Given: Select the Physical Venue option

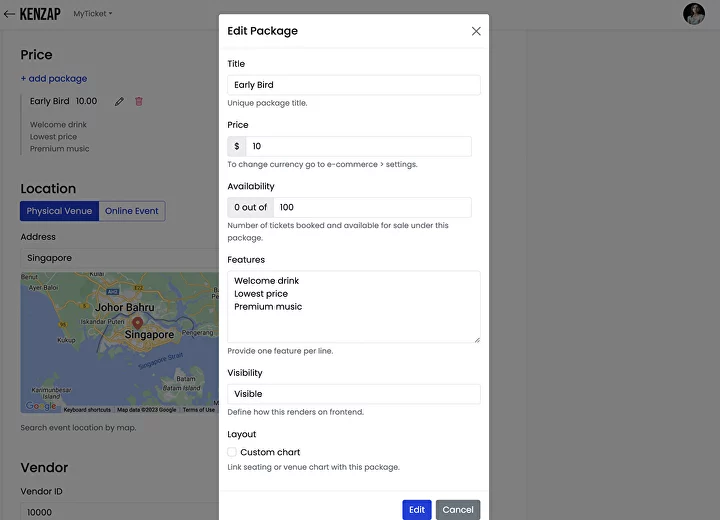Looking at the screenshot, I should point(59,211).
